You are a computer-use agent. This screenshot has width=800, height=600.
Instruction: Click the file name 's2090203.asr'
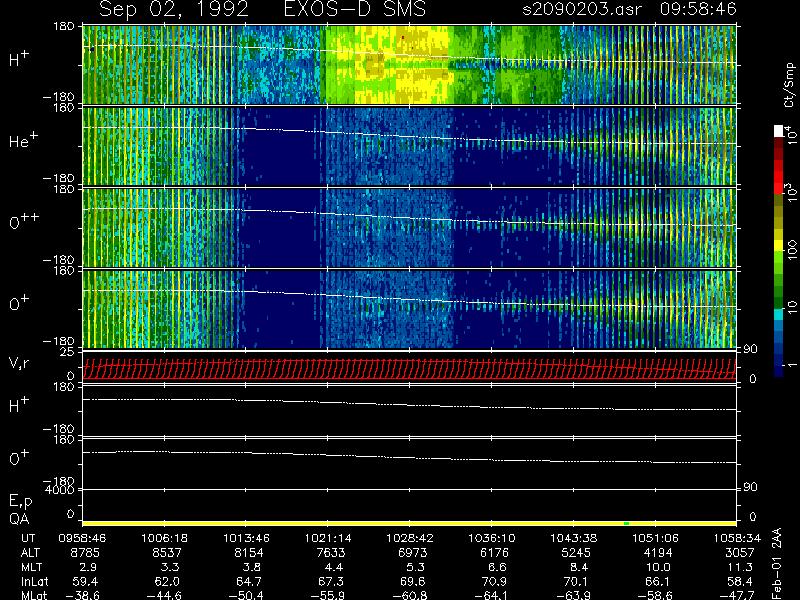click(x=582, y=9)
